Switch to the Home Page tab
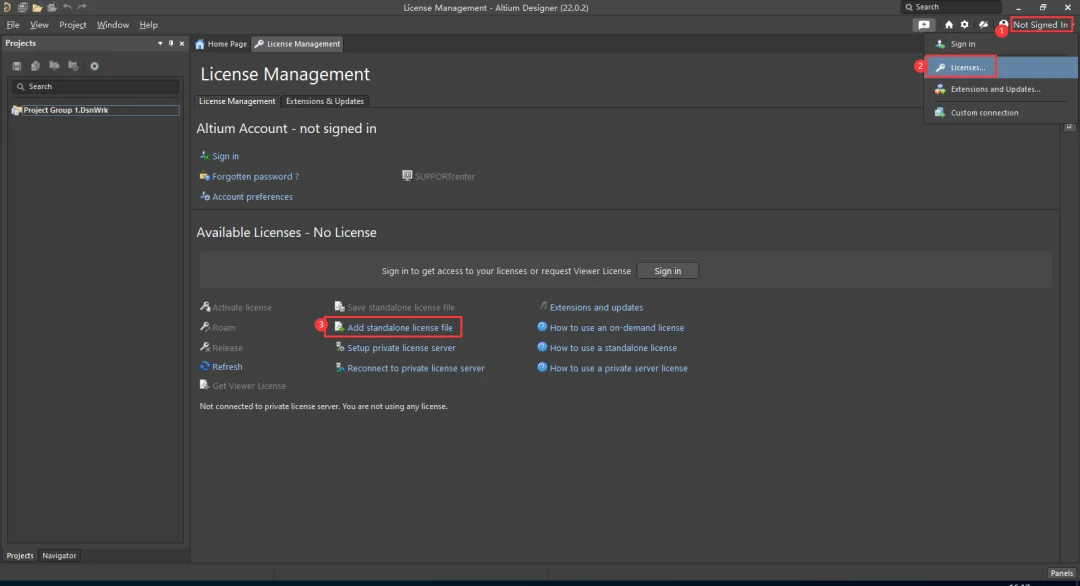The image size is (1080, 586). click(221, 43)
